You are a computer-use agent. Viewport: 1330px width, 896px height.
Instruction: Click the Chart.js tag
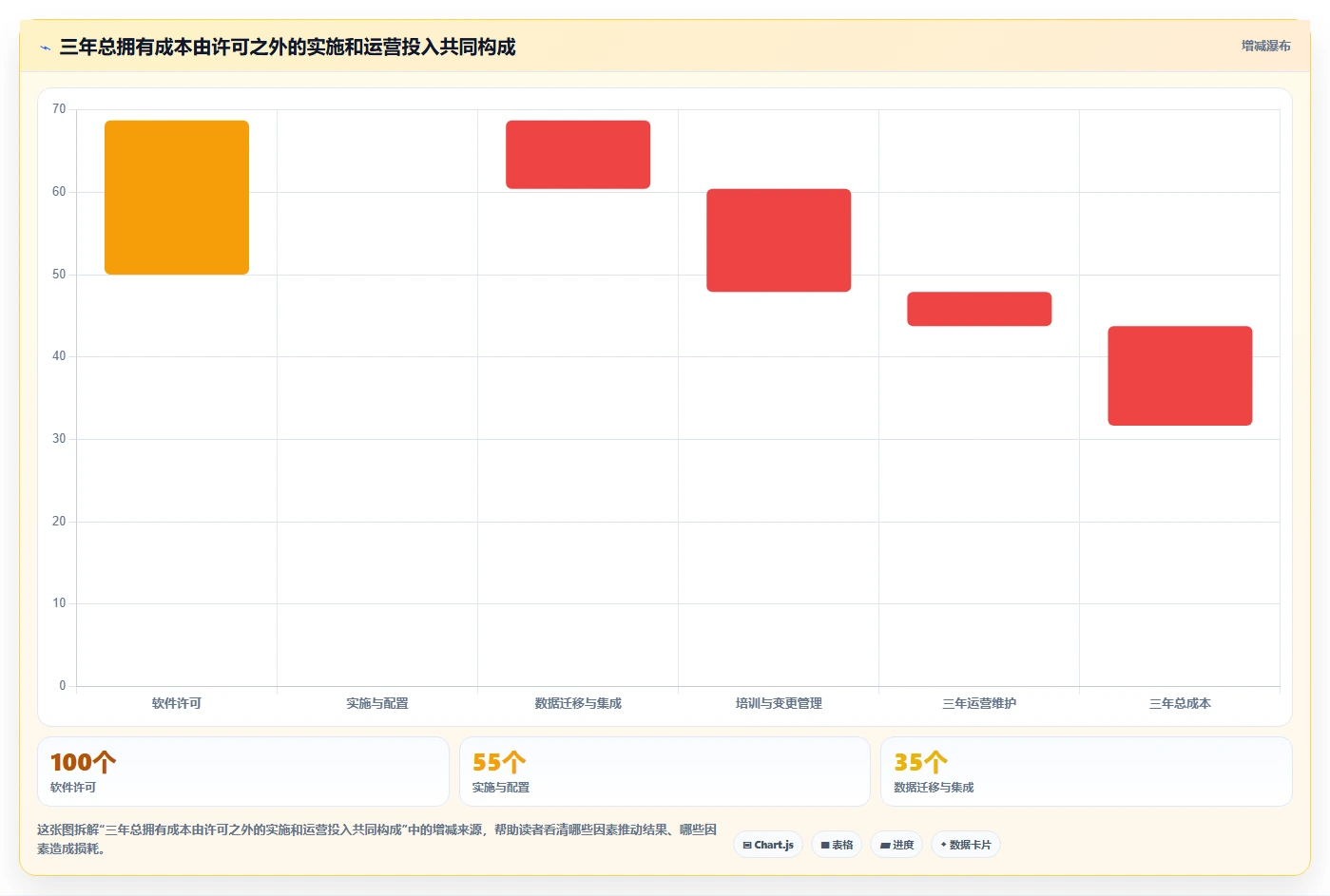(768, 845)
